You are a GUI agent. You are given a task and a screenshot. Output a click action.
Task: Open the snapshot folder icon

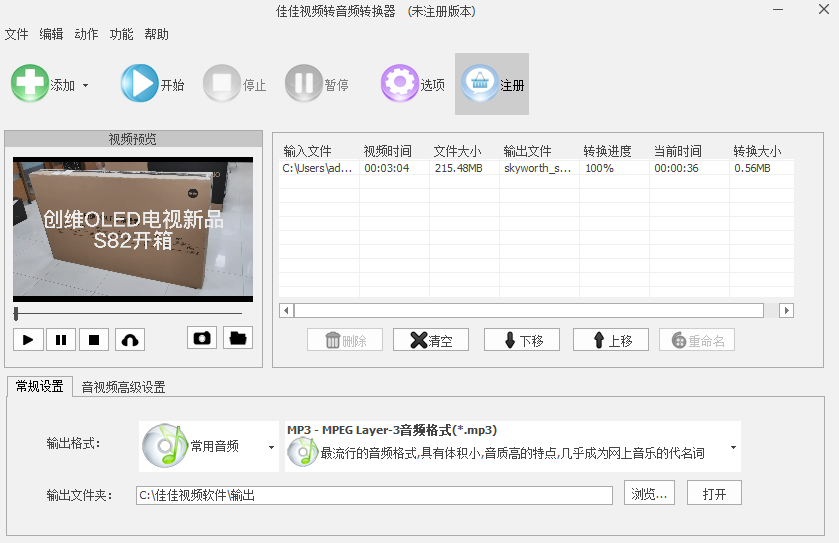click(x=237, y=338)
